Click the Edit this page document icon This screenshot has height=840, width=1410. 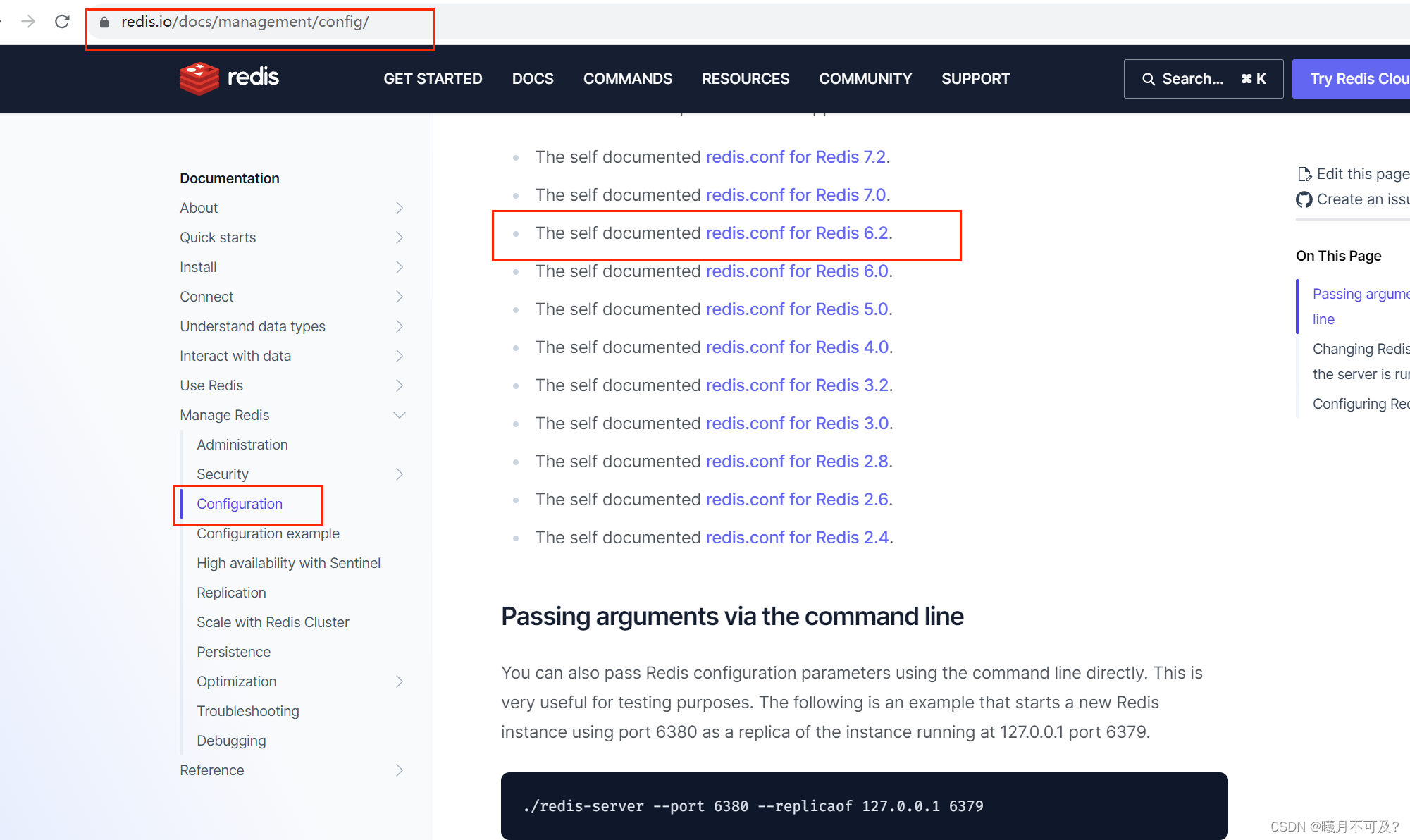coord(1304,174)
